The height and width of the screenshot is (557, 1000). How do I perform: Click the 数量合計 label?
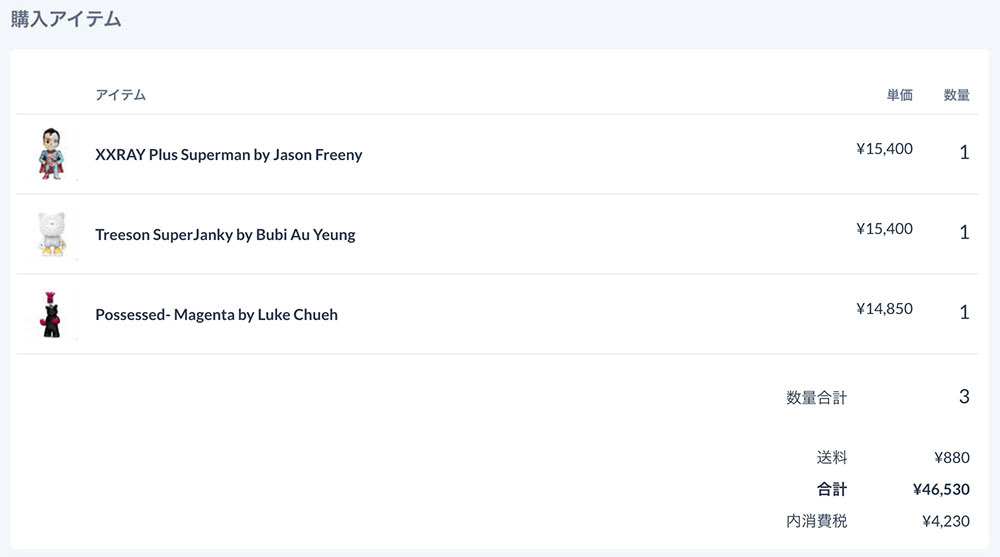(816, 398)
